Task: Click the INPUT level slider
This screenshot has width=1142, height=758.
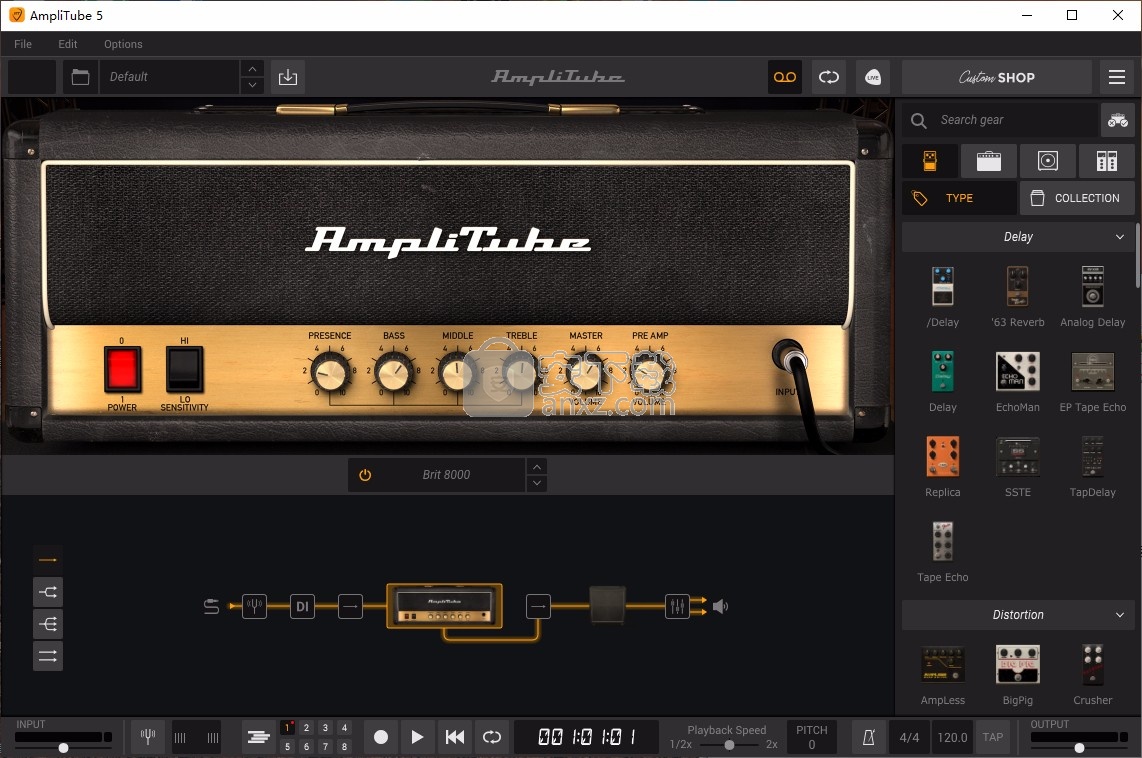Action: point(63,748)
